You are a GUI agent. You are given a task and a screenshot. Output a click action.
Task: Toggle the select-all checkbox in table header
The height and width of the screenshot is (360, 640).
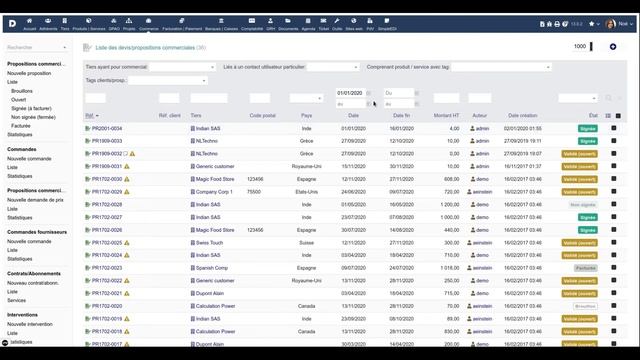pos(618,116)
